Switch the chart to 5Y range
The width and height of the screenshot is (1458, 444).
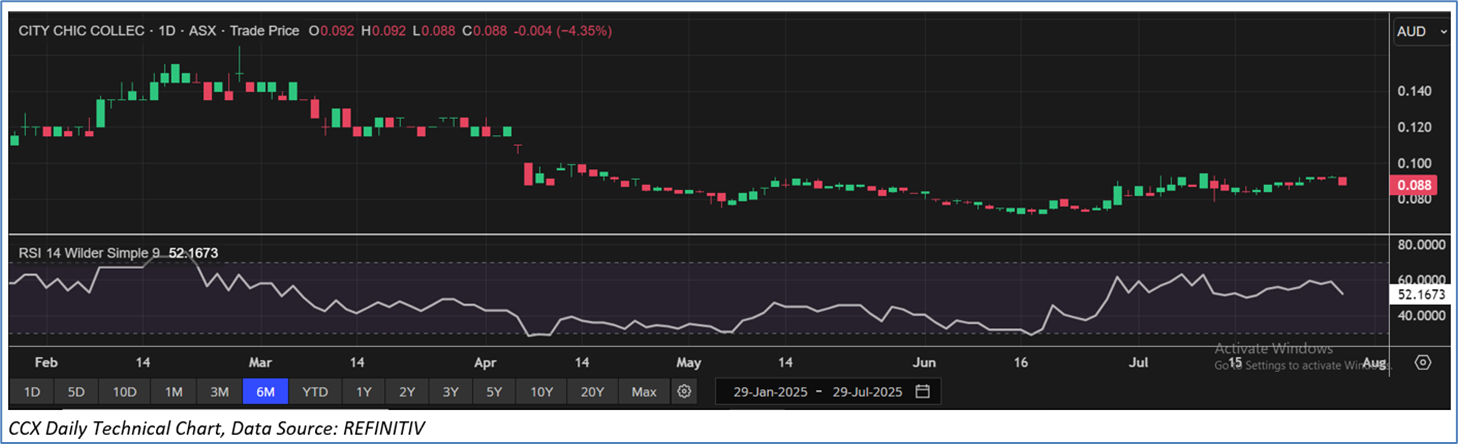coord(494,391)
